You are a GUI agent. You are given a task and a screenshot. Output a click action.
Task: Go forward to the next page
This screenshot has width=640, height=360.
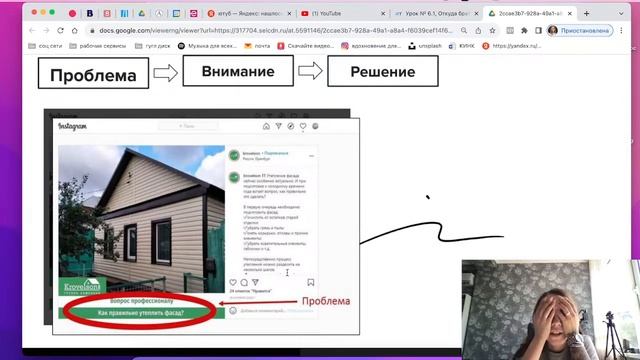46,30
